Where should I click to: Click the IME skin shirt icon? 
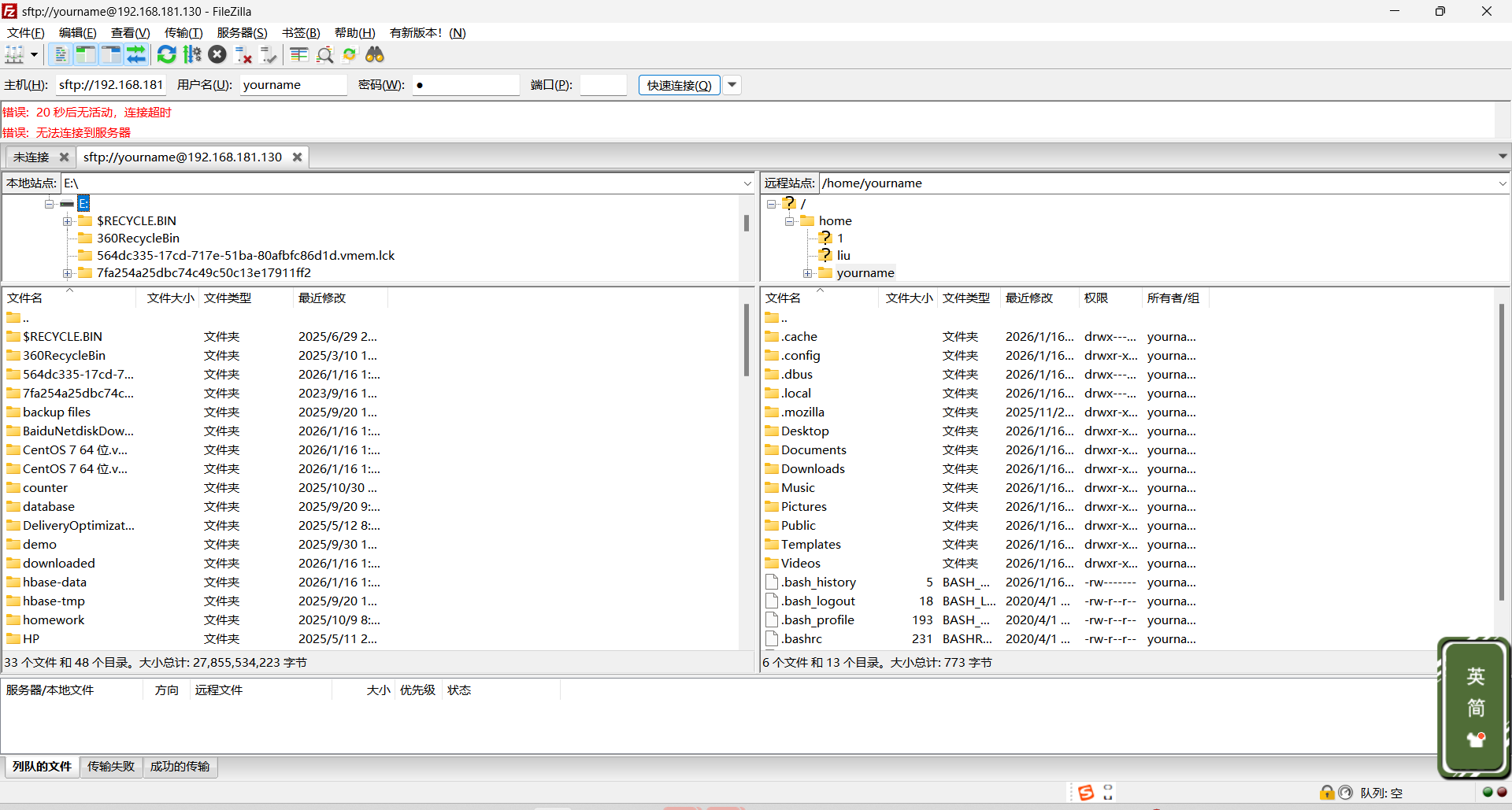coord(1476,739)
